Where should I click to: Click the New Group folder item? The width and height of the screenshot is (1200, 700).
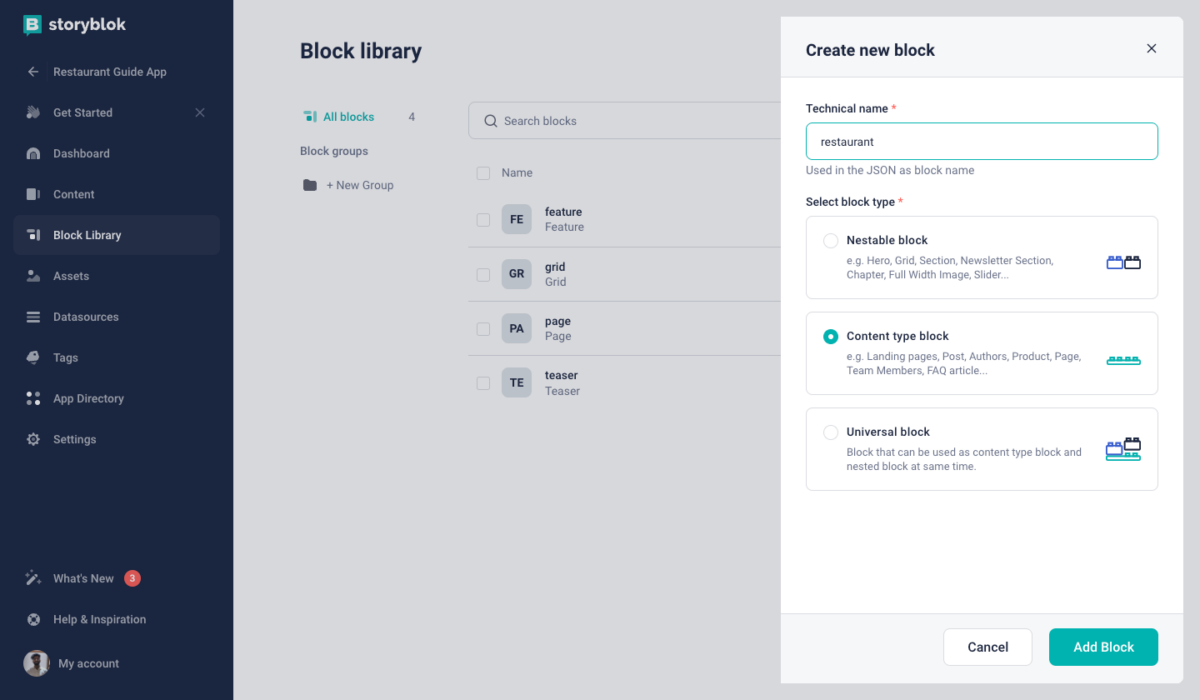[x=349, y=185]
